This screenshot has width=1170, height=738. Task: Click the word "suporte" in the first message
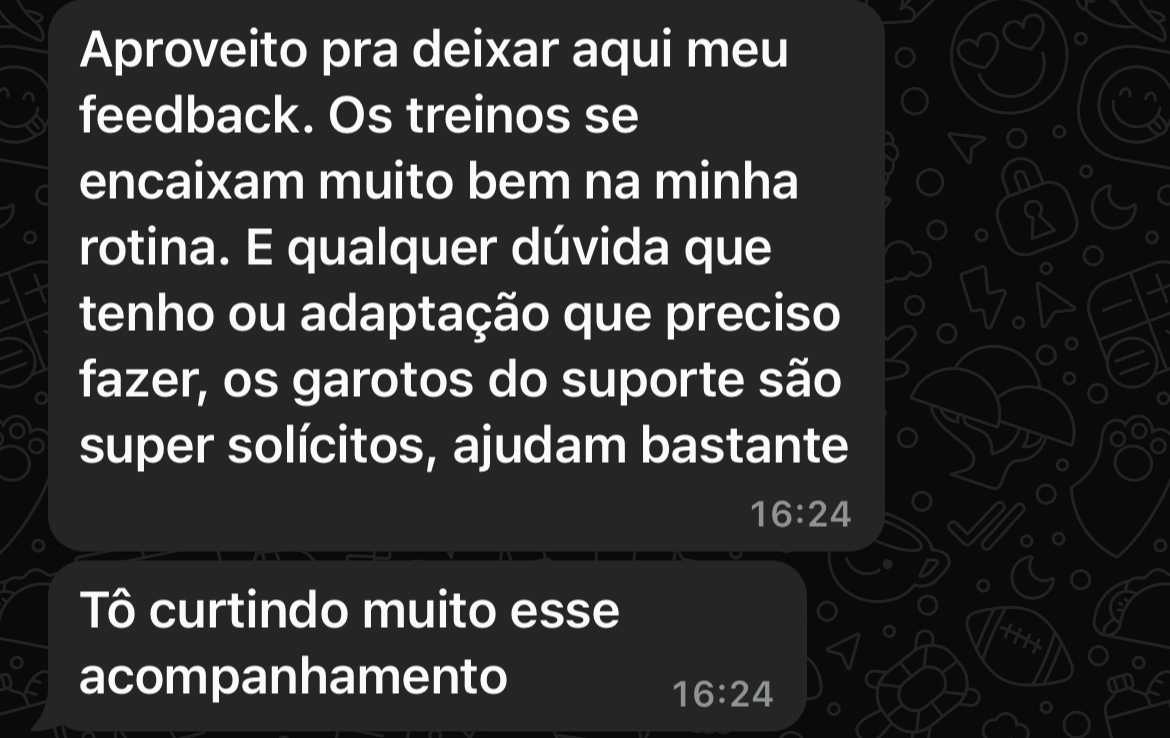pyautogui.click(x=653, y=381)
